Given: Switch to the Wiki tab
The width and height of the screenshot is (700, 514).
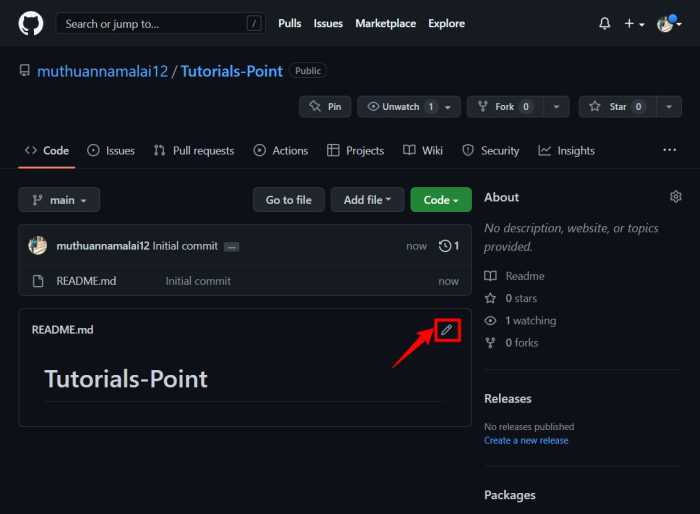Looking at the screenshot, I should [423, 151].
